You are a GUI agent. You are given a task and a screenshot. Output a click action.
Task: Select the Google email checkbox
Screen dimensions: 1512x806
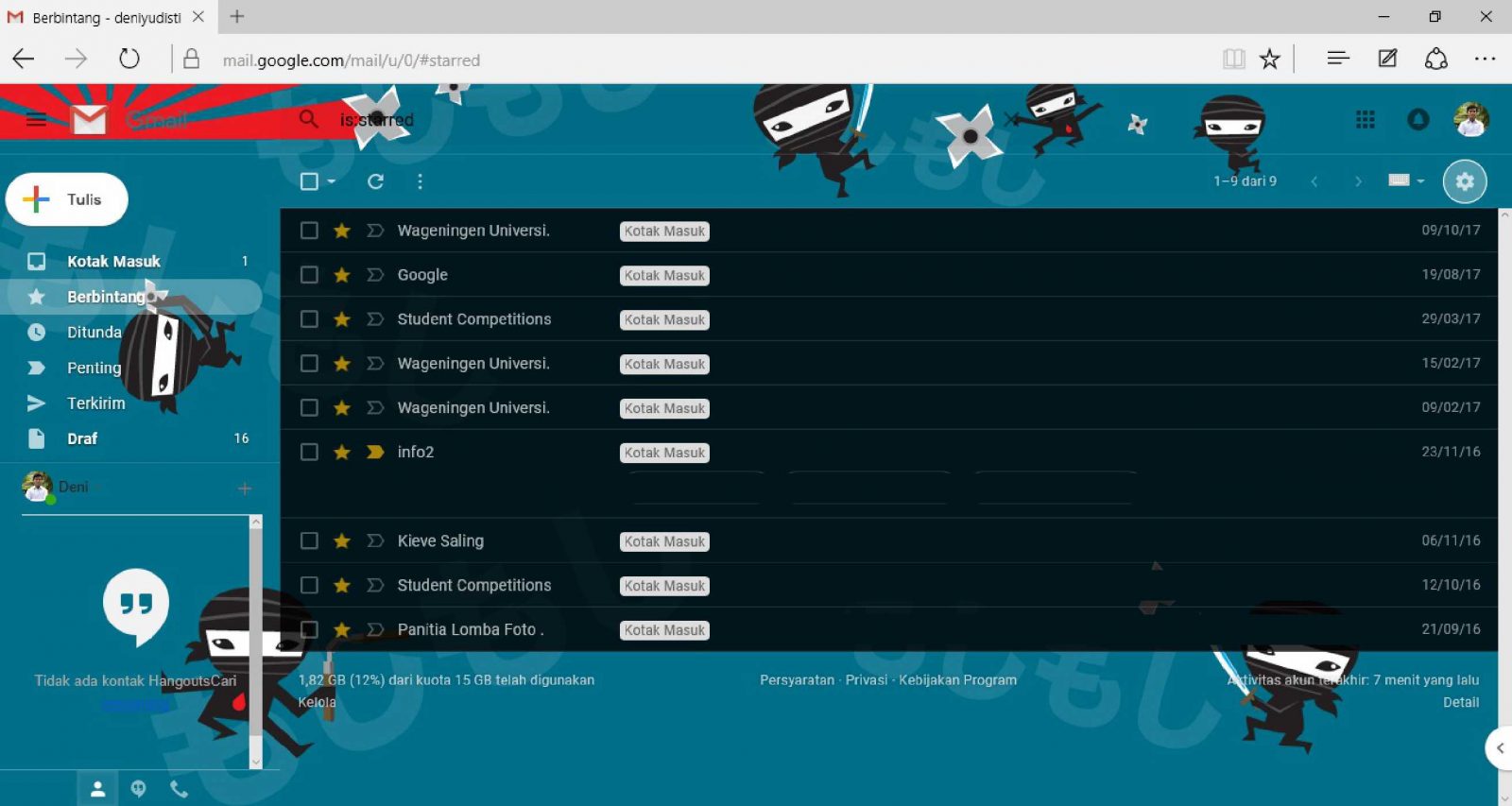pyautogui.click(x=309, y=275)
